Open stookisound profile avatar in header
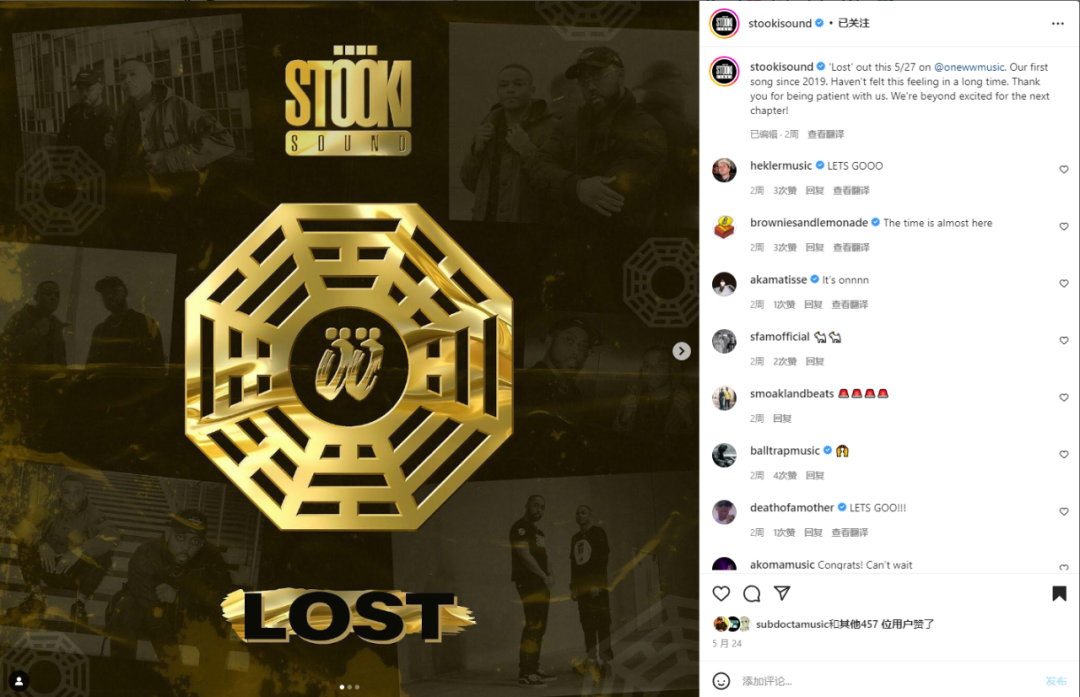The width and height of the screenshot is (1080, 697). 724,23
